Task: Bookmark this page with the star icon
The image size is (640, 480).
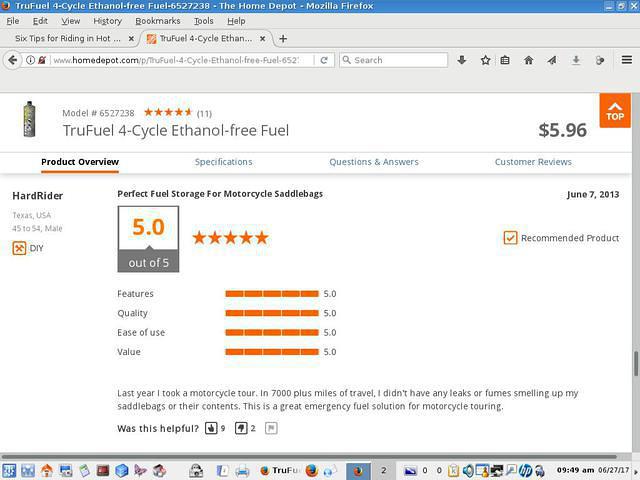Action: pyautogui.click(x=485, y=60)
